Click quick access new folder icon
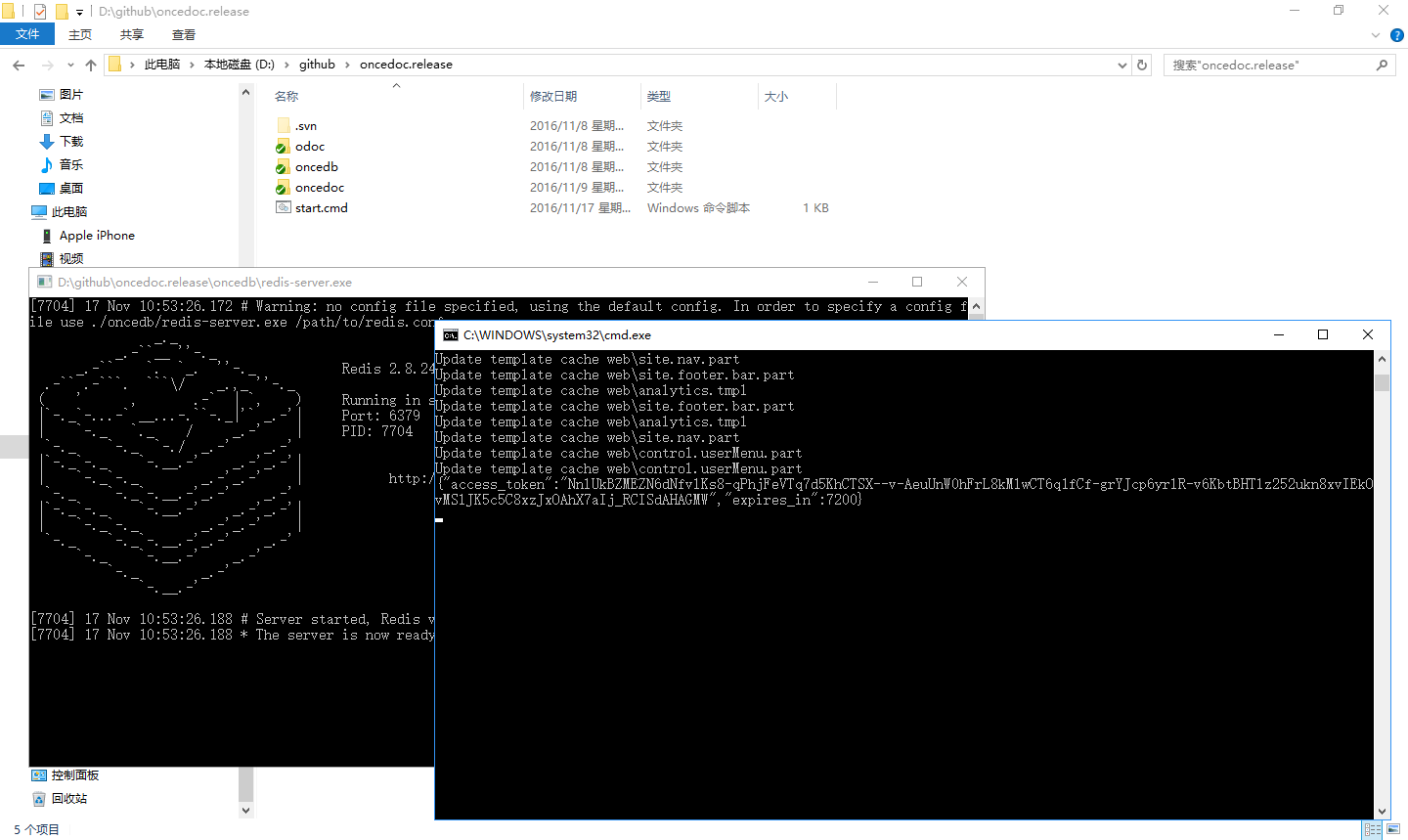 (x=62, y=12)
